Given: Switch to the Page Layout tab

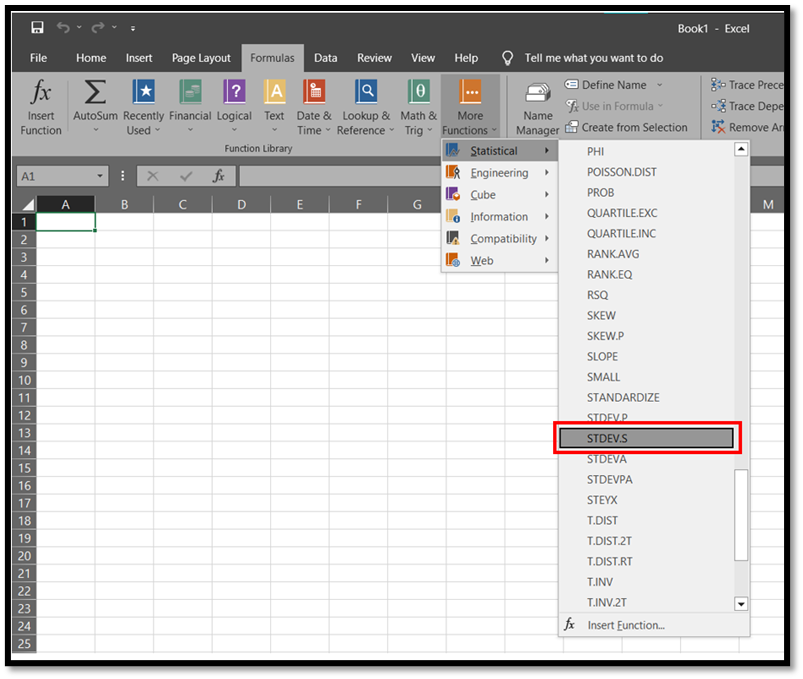Looking at the screenshot, I should click(x=201, y=58).
